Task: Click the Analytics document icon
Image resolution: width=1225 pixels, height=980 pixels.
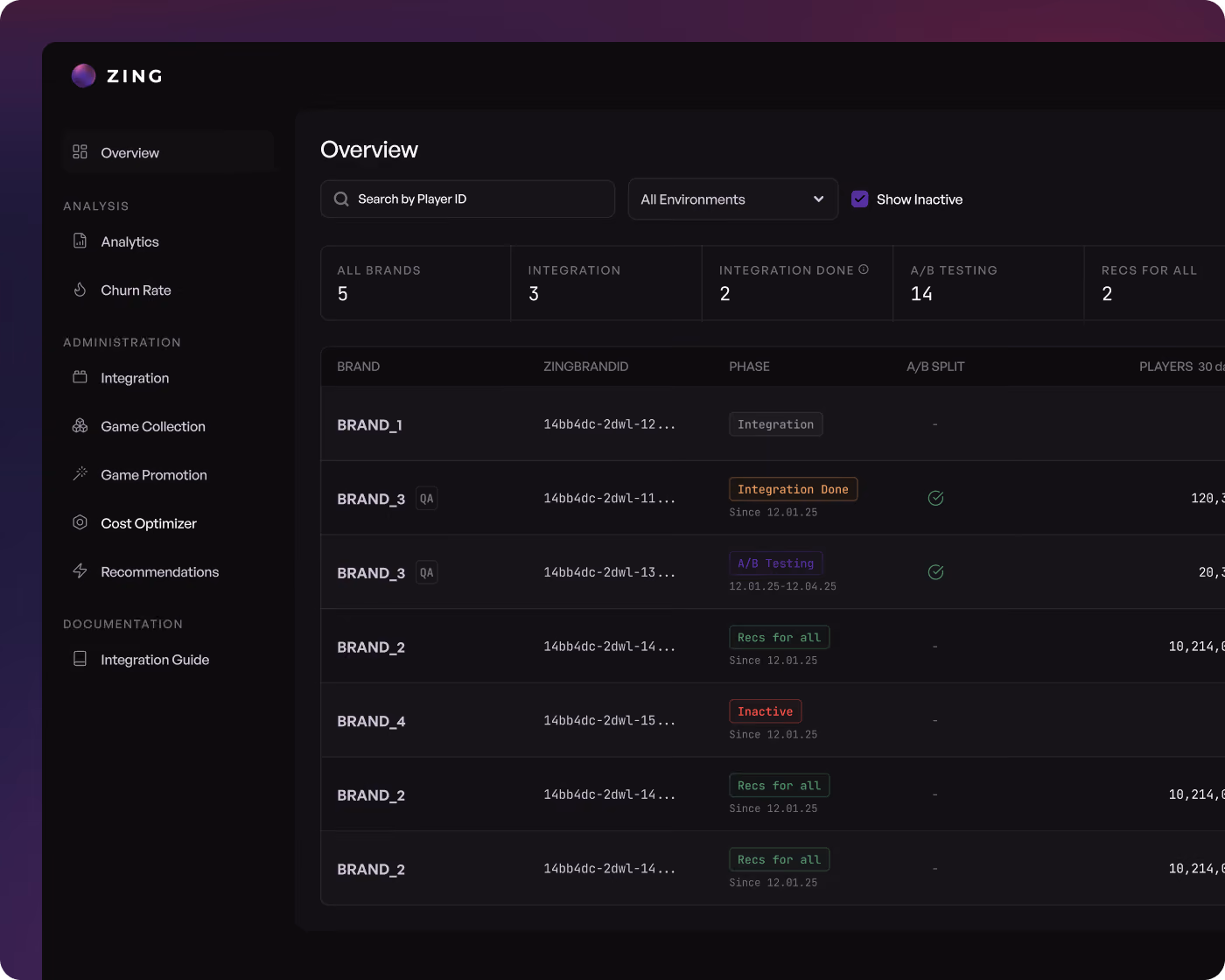Action: (80, 241)
